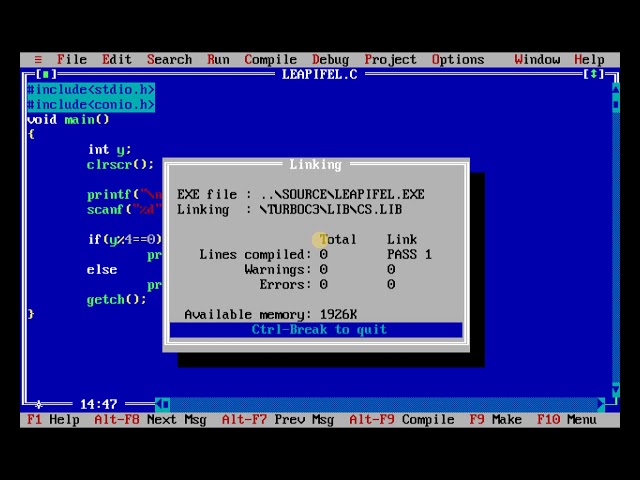Image resolution: width=640 pixels, height=480 pixels.
Task: Click the vertical scrollbar down arrow
Action: pos(614,389)
